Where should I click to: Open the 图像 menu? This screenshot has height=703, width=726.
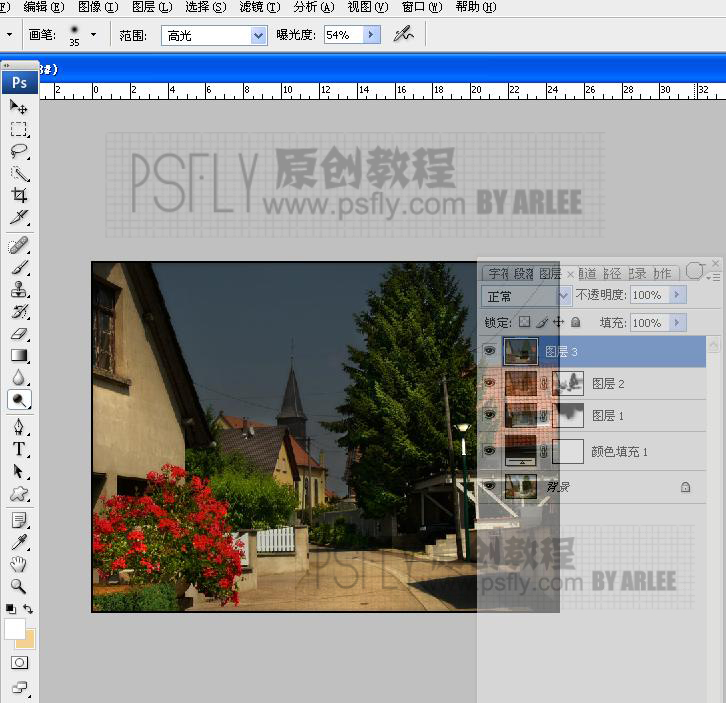(98, 7)
